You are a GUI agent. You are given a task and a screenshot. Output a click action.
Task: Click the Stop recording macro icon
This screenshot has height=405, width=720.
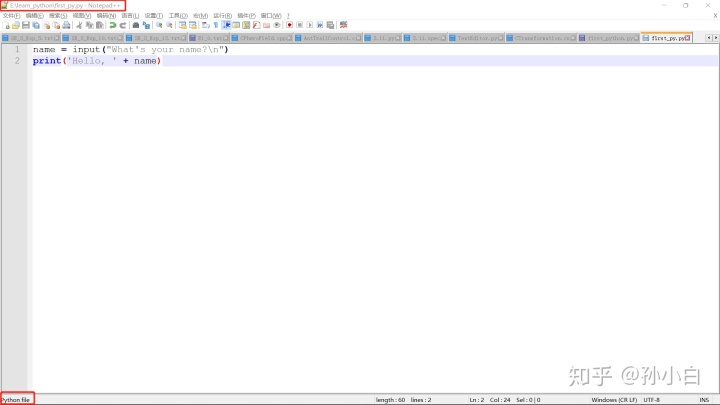[299, 25]
